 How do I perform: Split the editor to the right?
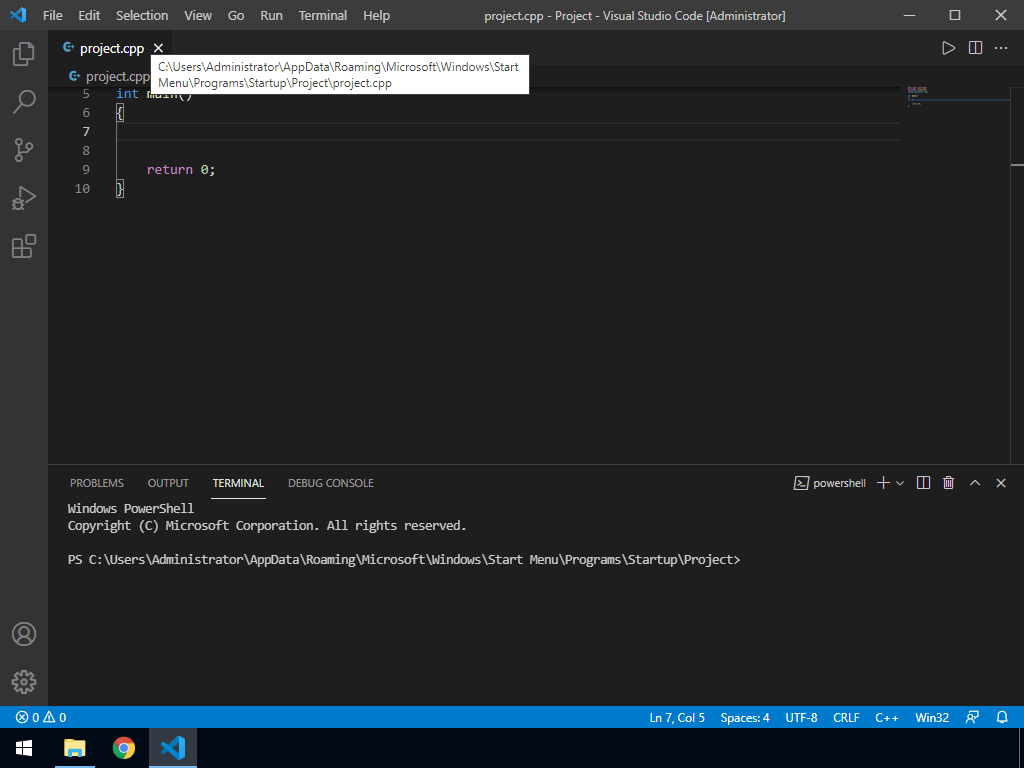coord(975,48)
